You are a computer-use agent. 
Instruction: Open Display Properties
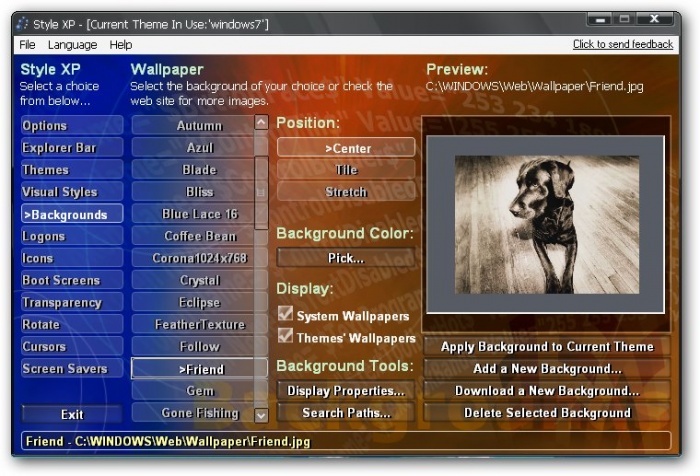[346, 391]
